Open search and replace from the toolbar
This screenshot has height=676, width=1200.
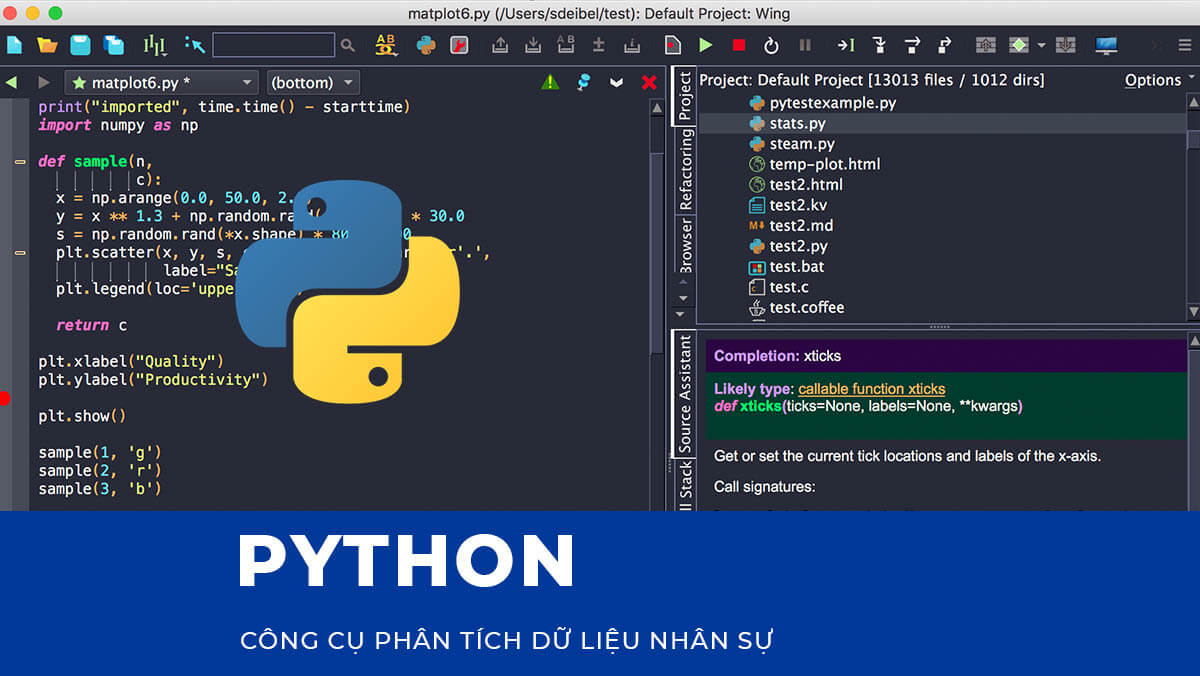[x=388, y=45]
